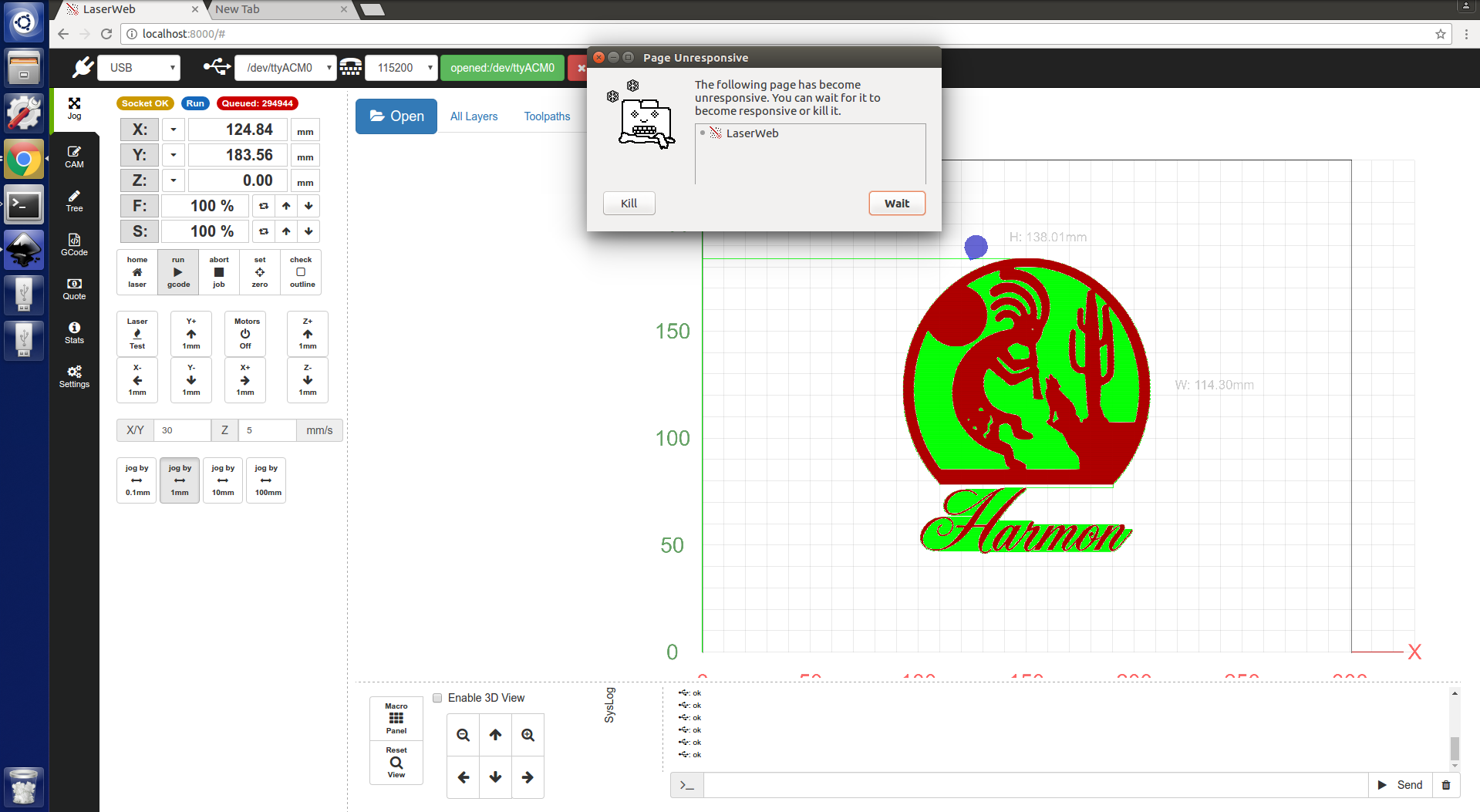The height and width of the screenshot is (812, 1480).
Task: Pan workspace view down
Action: click(495, 777)
